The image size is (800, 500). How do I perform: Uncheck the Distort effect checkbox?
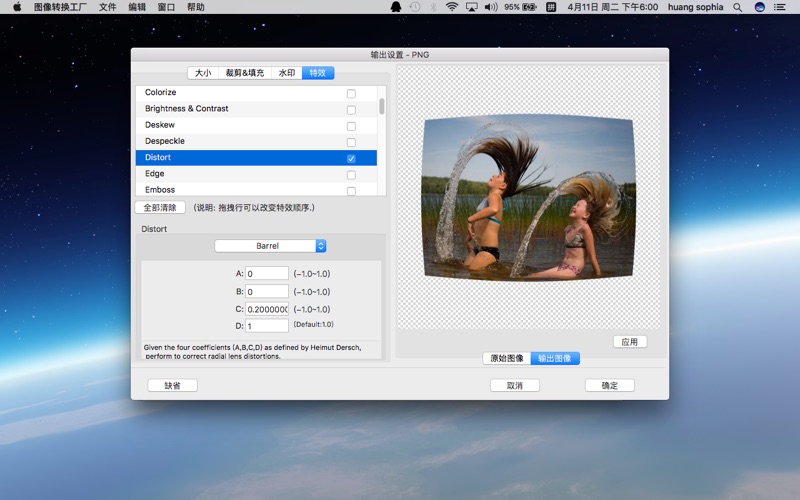click(x=351, y=158)
